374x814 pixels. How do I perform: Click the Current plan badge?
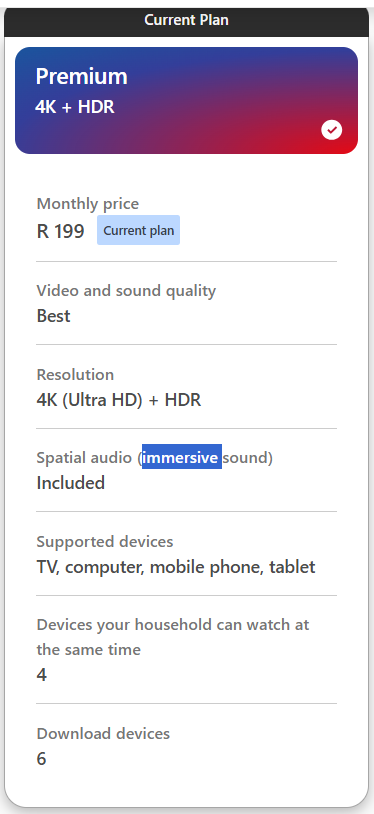pyautogui.click(x=138, y=230)
